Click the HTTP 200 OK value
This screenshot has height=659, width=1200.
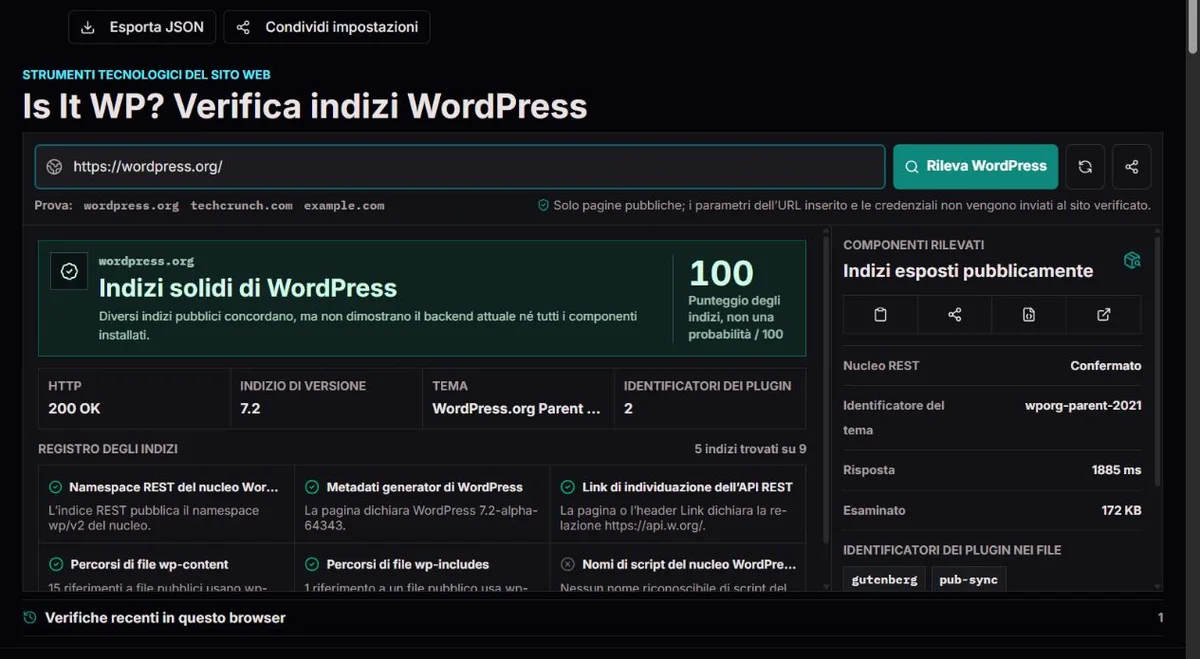[75, 408]
